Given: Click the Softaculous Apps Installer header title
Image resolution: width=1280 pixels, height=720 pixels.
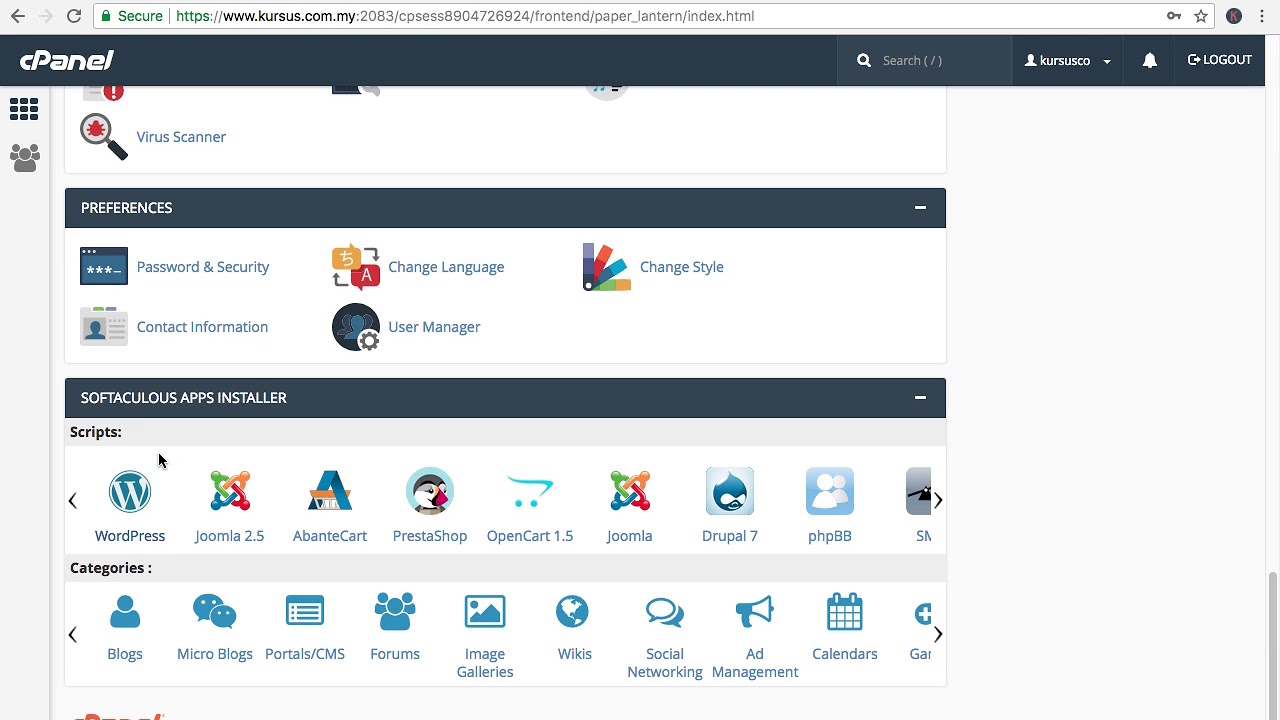Looking at the screenshot, I should point(184,398).
